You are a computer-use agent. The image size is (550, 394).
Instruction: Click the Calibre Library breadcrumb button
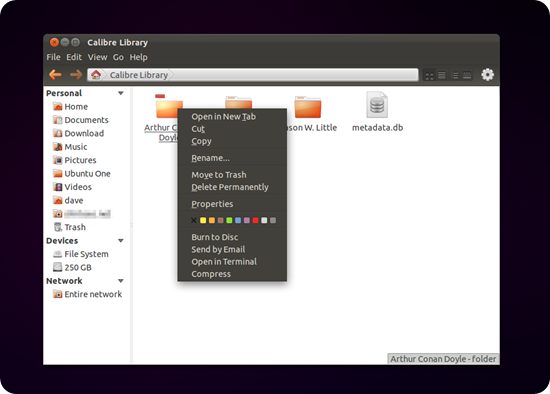click(x=139, y=75)
